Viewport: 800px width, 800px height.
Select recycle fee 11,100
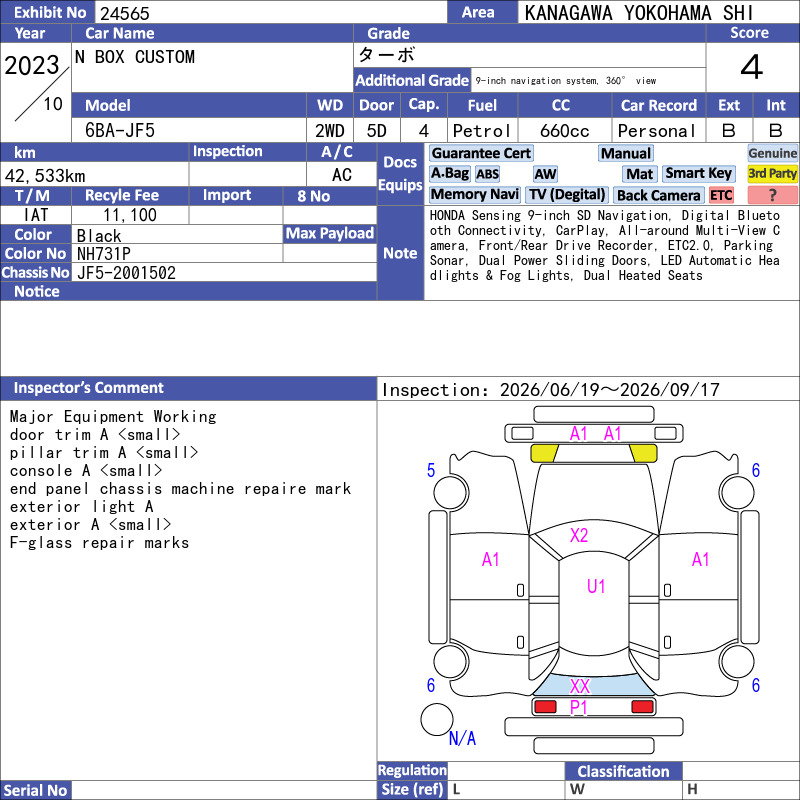[130, 215]
